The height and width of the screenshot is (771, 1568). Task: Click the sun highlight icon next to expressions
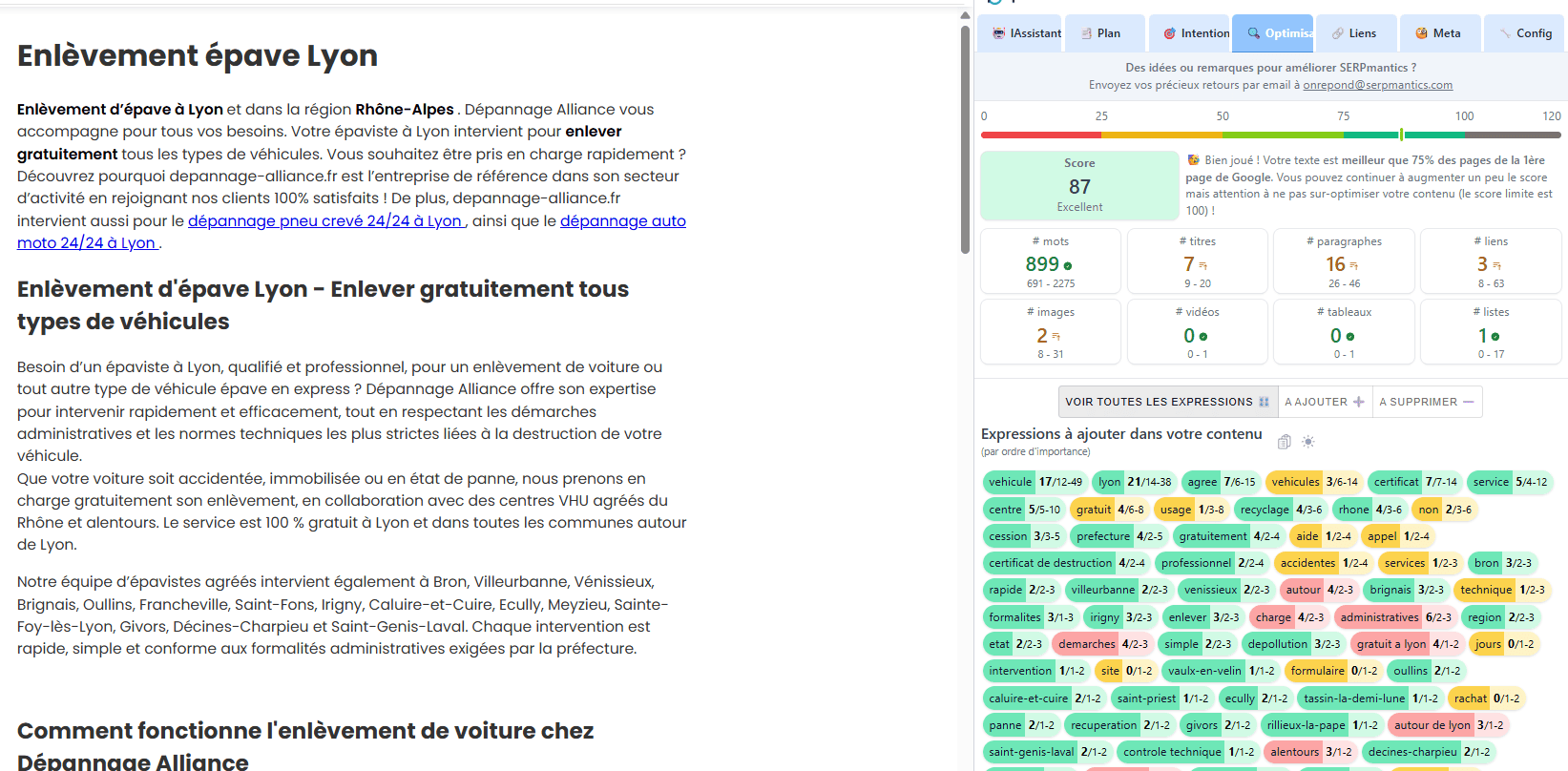pos(1308,442)
